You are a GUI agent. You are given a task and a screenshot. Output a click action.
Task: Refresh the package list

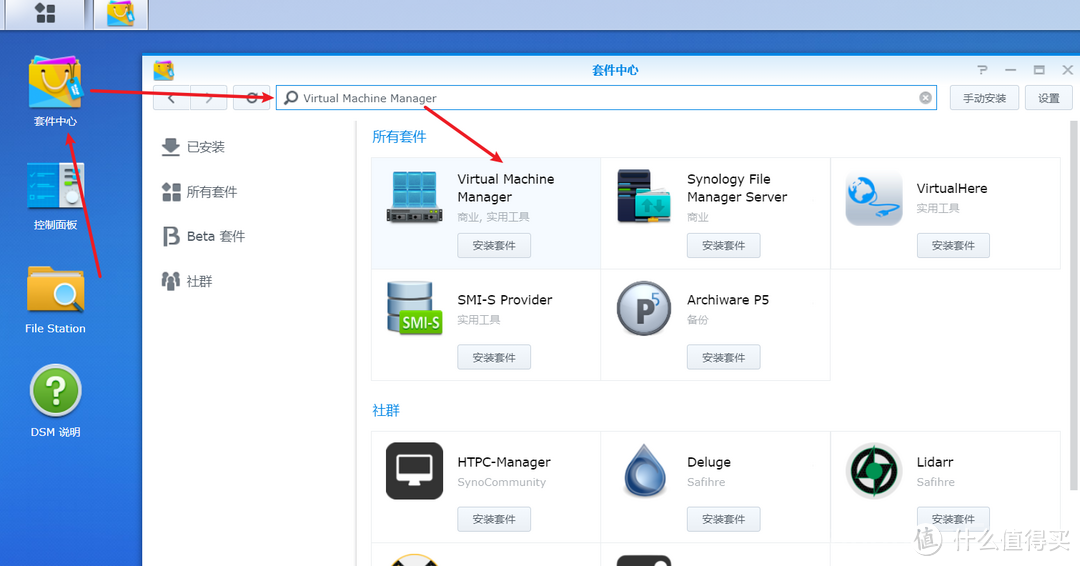click(251, 98)
